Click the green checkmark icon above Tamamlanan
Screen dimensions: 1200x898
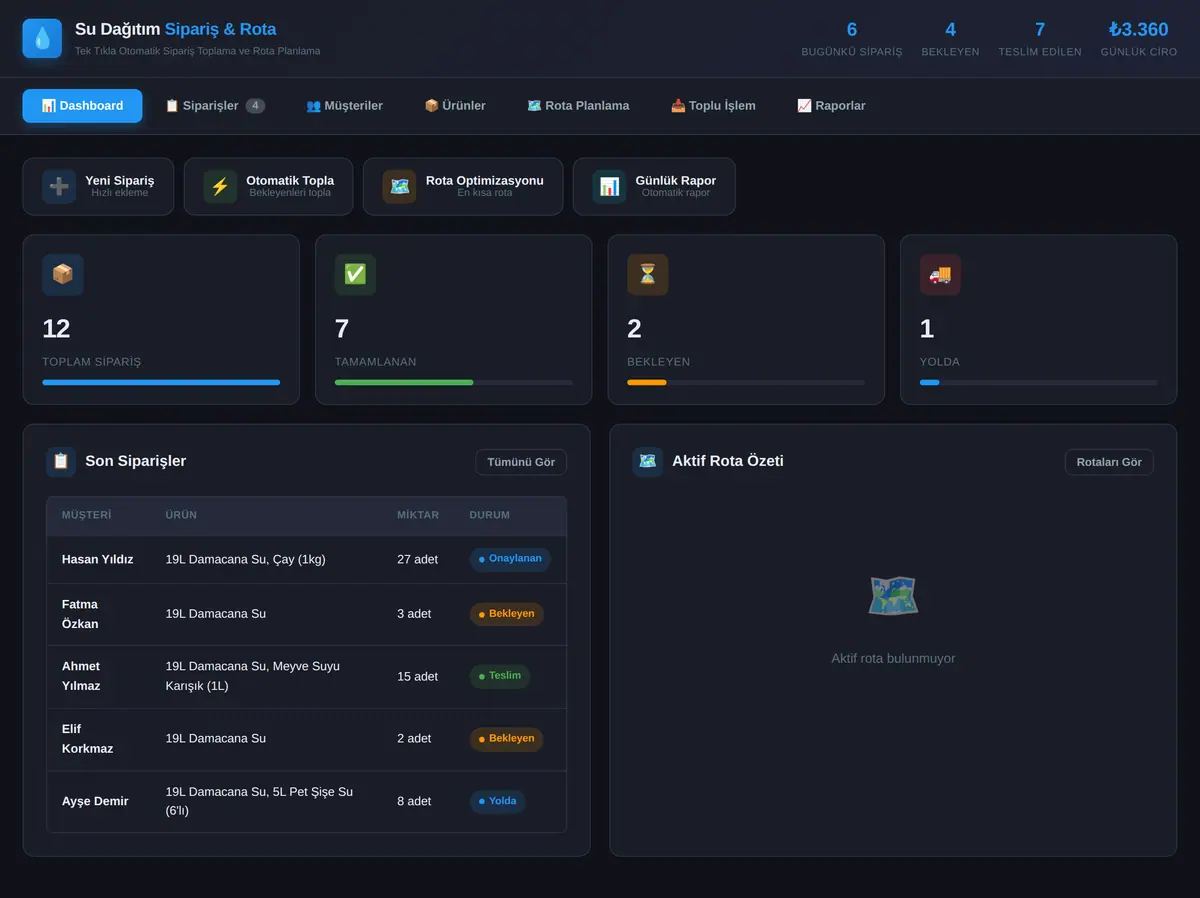(x=355, y=274)
